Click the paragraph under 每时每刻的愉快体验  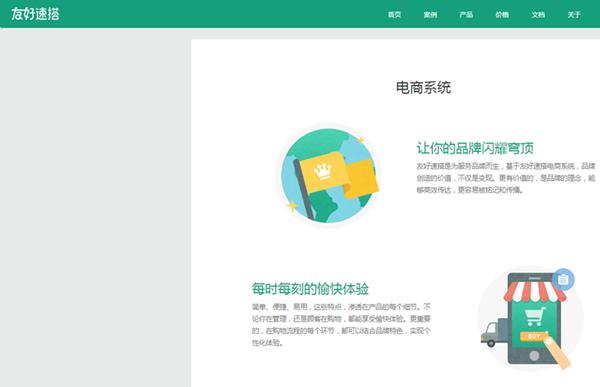tap(341, 325)
